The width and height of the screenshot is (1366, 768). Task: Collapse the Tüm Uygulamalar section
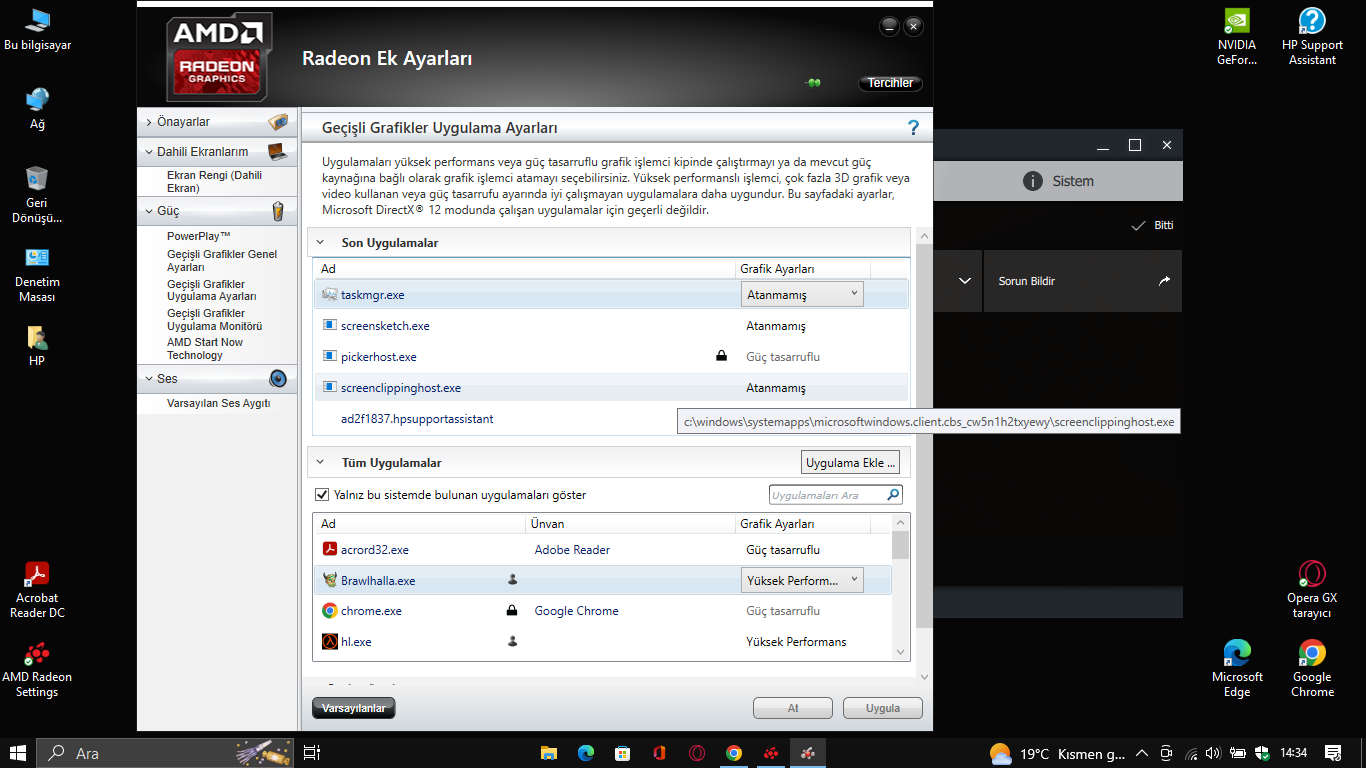pos(321,463)
